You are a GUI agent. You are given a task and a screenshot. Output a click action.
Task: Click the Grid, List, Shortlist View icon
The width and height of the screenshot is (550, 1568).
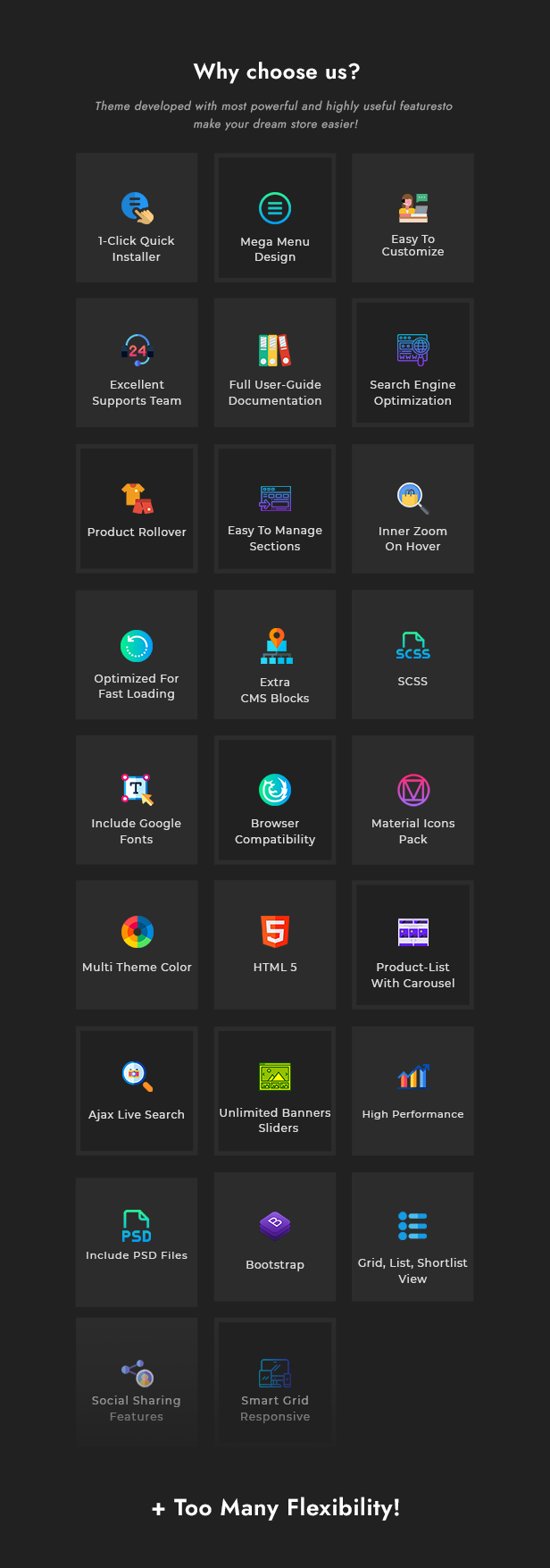coord(413,1226)
